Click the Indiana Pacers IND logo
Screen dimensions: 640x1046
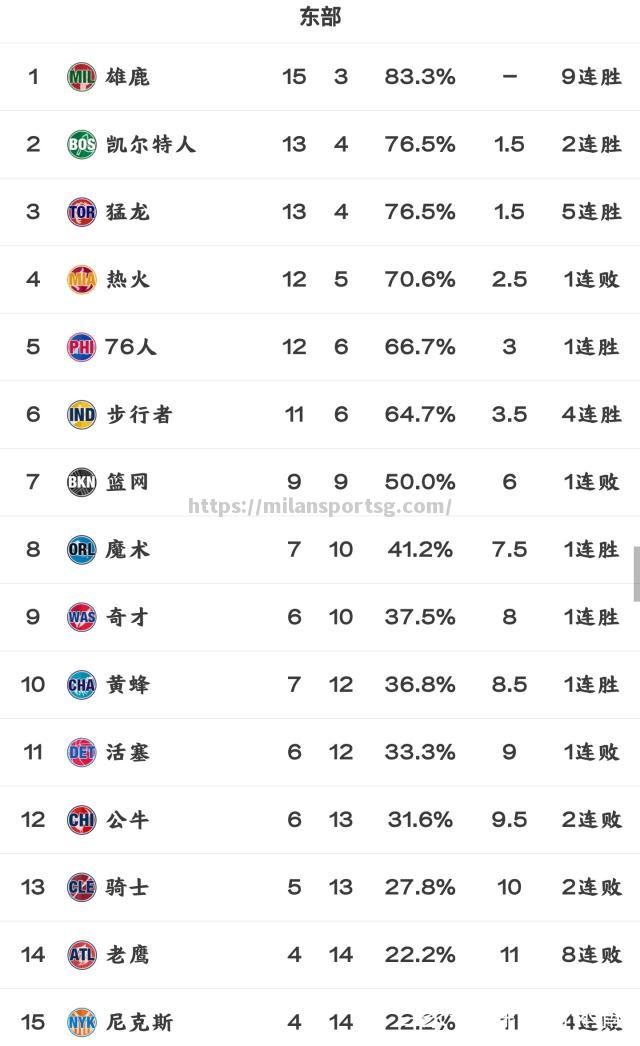(x=81, y=415)
